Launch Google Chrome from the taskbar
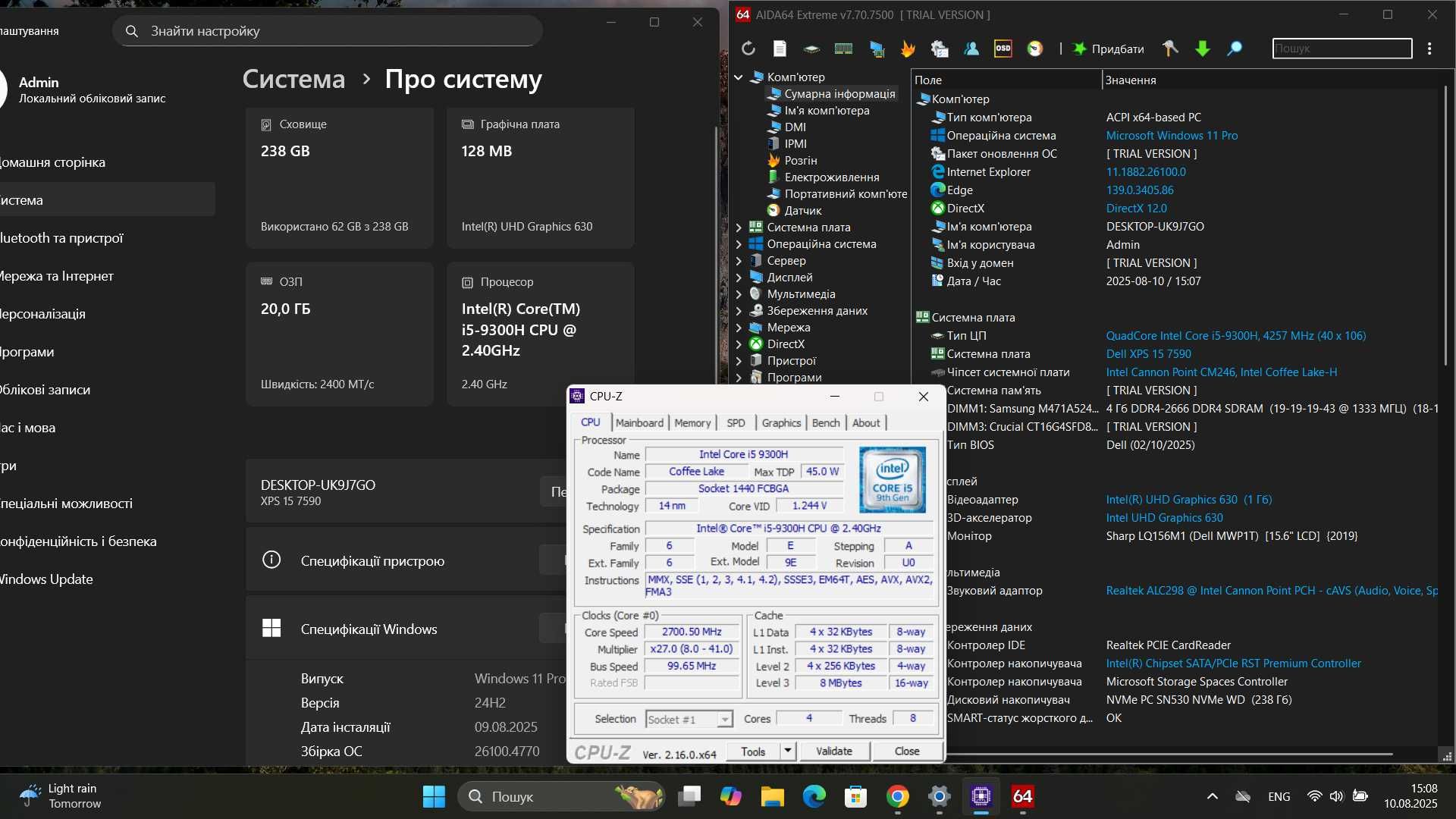 pos(898,796)
